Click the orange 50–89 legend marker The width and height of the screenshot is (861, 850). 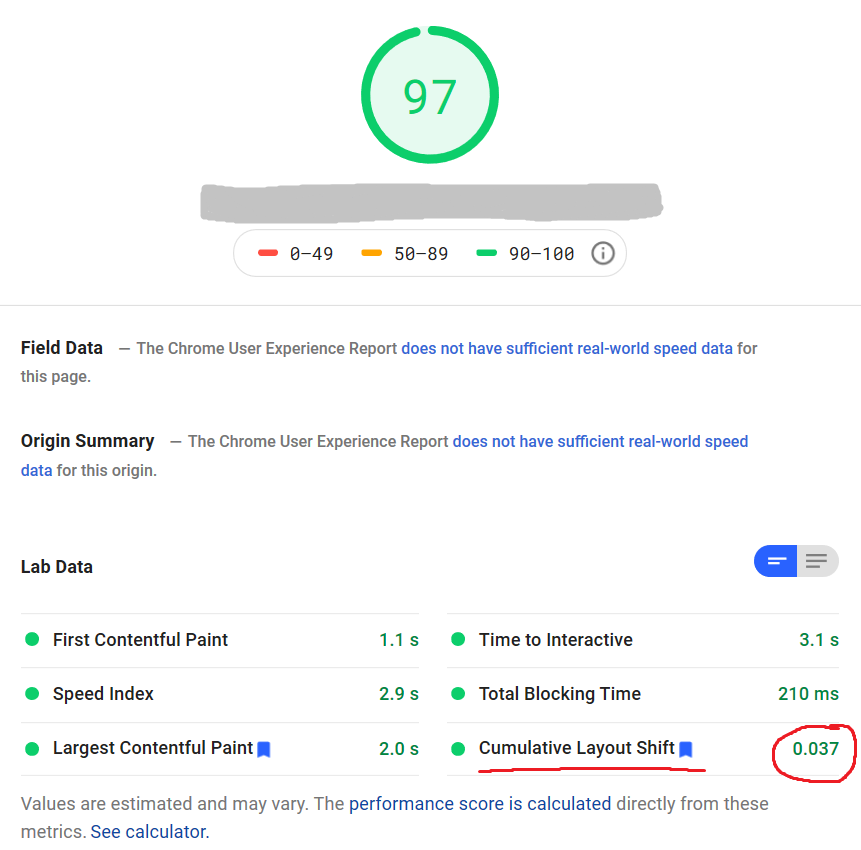(372, 253)
